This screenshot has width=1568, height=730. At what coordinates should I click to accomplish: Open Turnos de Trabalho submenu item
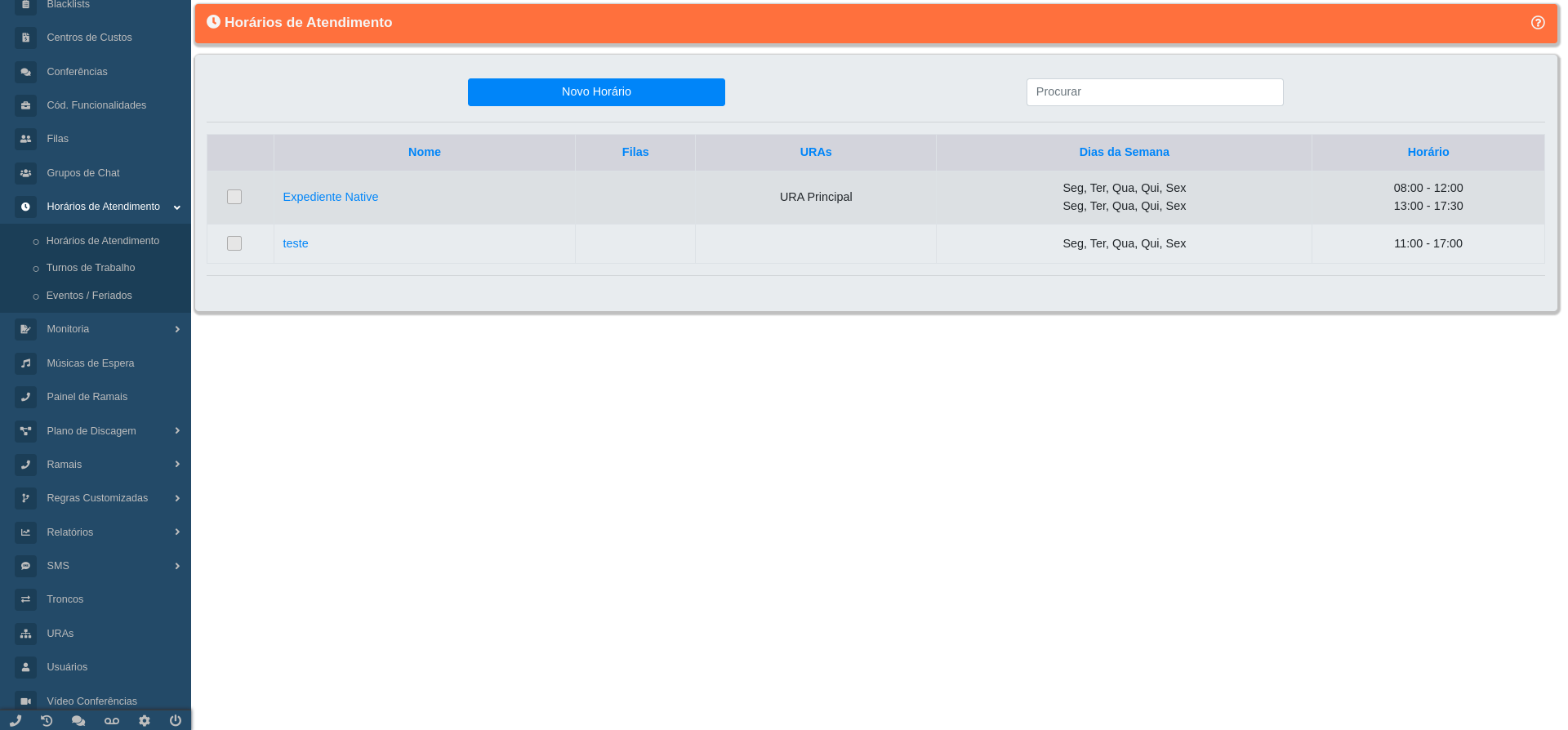[x=91, y=268]
